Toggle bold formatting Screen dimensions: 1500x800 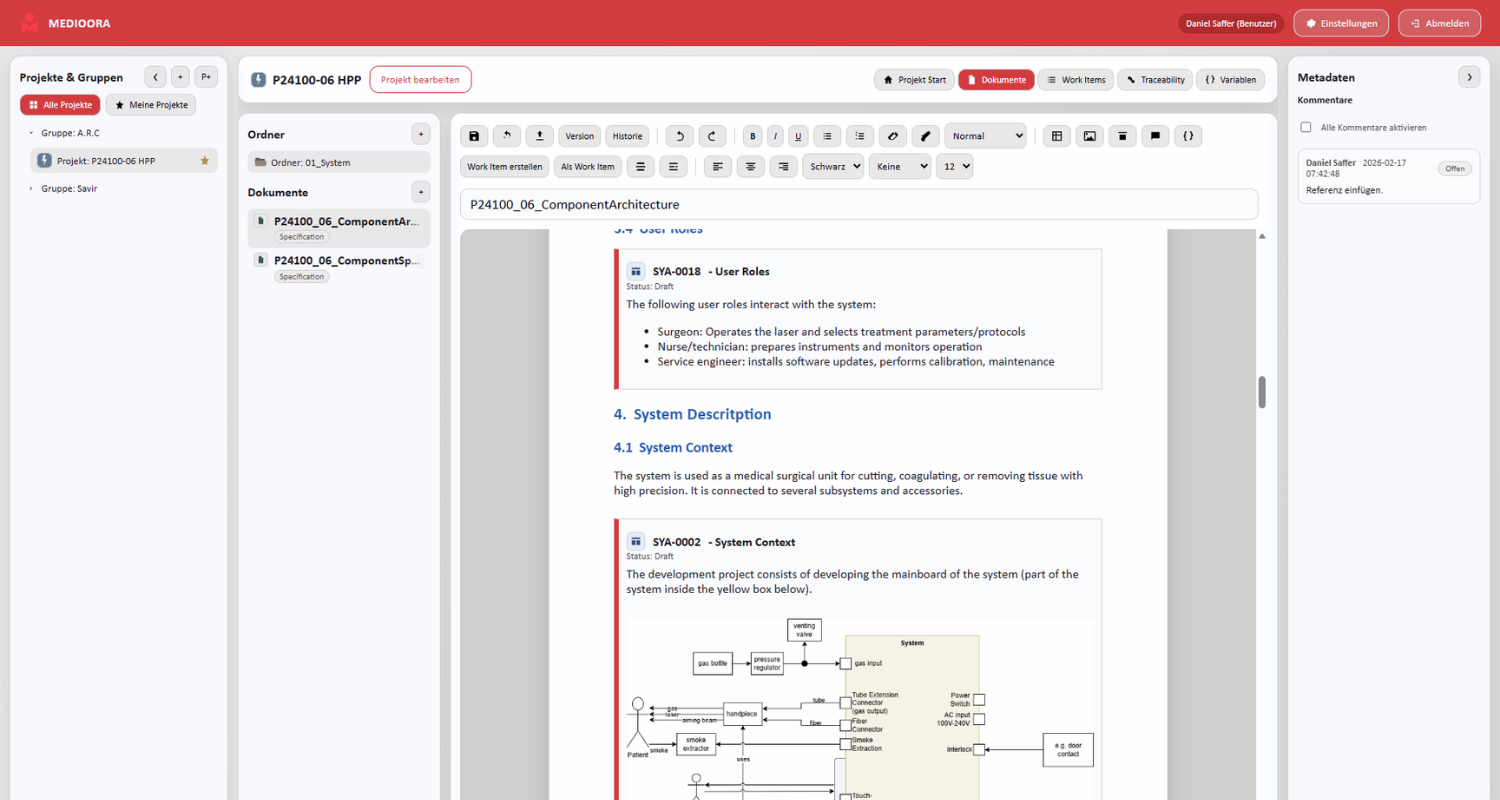pyautogui.click(x=752, y=136)
